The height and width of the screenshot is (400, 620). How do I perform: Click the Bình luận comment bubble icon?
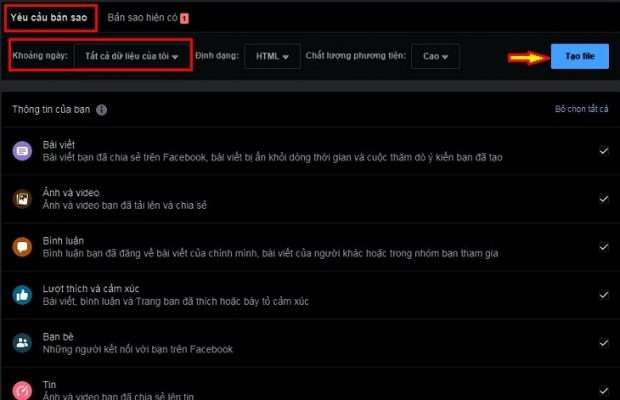22,247
